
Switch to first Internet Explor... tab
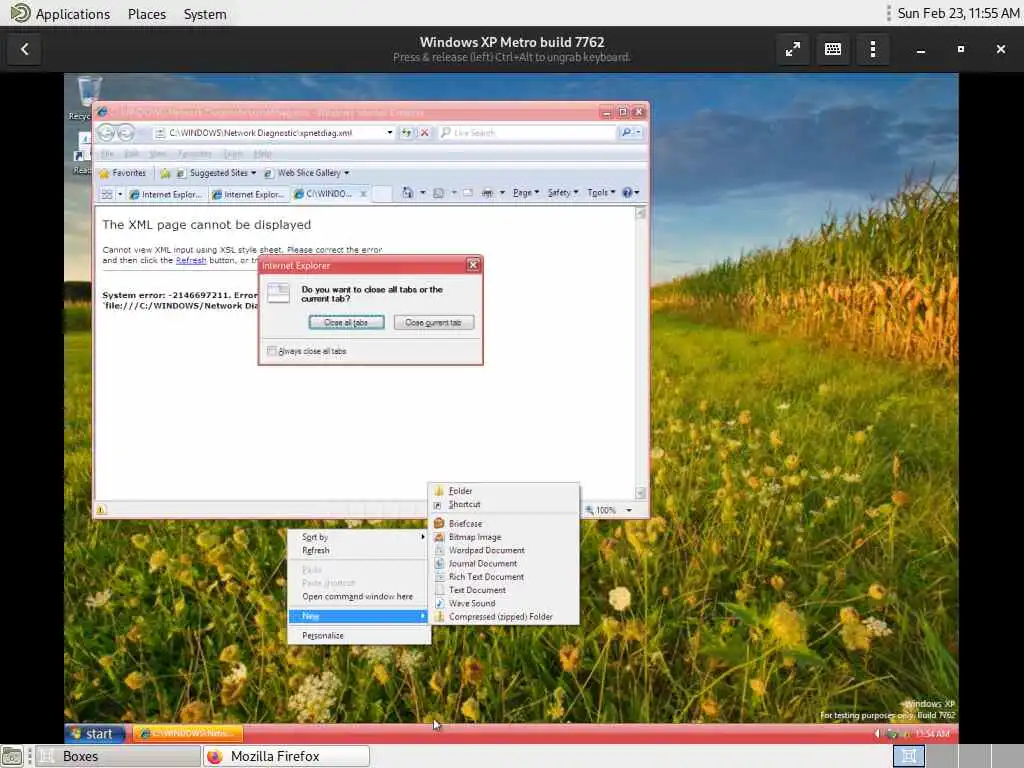click(167, 194)
